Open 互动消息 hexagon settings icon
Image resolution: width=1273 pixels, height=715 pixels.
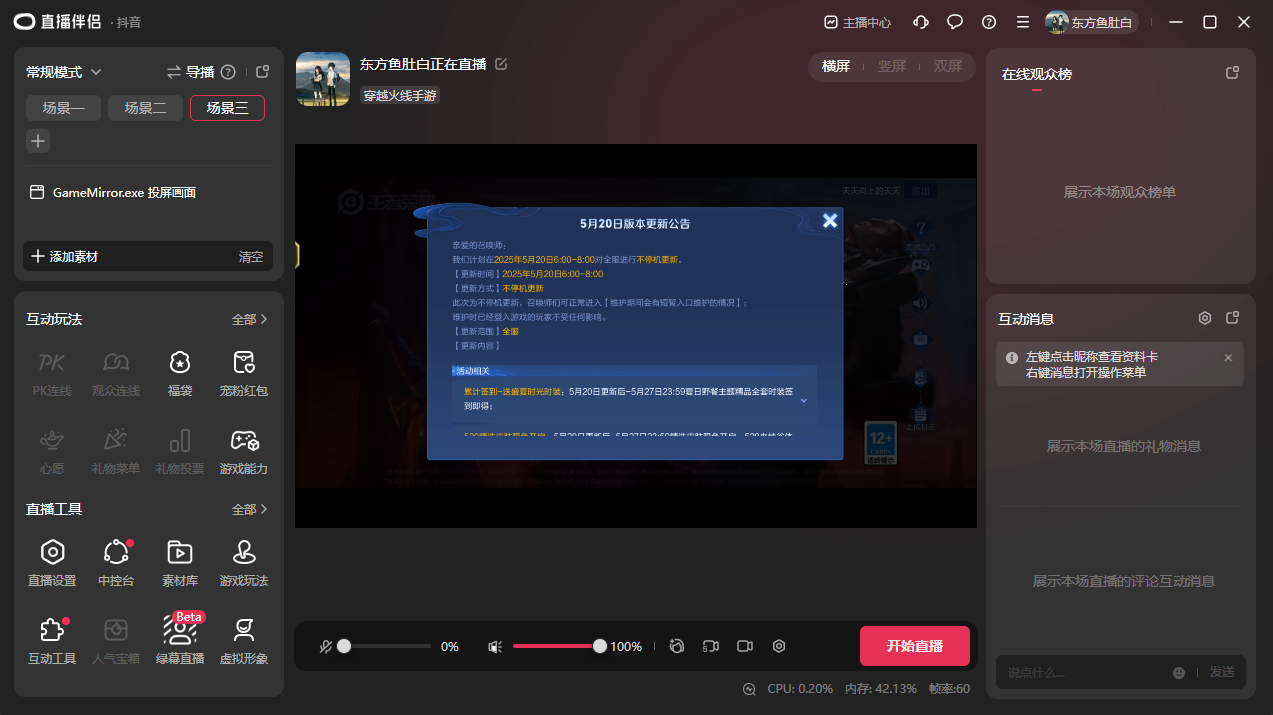coord(1205,318)
